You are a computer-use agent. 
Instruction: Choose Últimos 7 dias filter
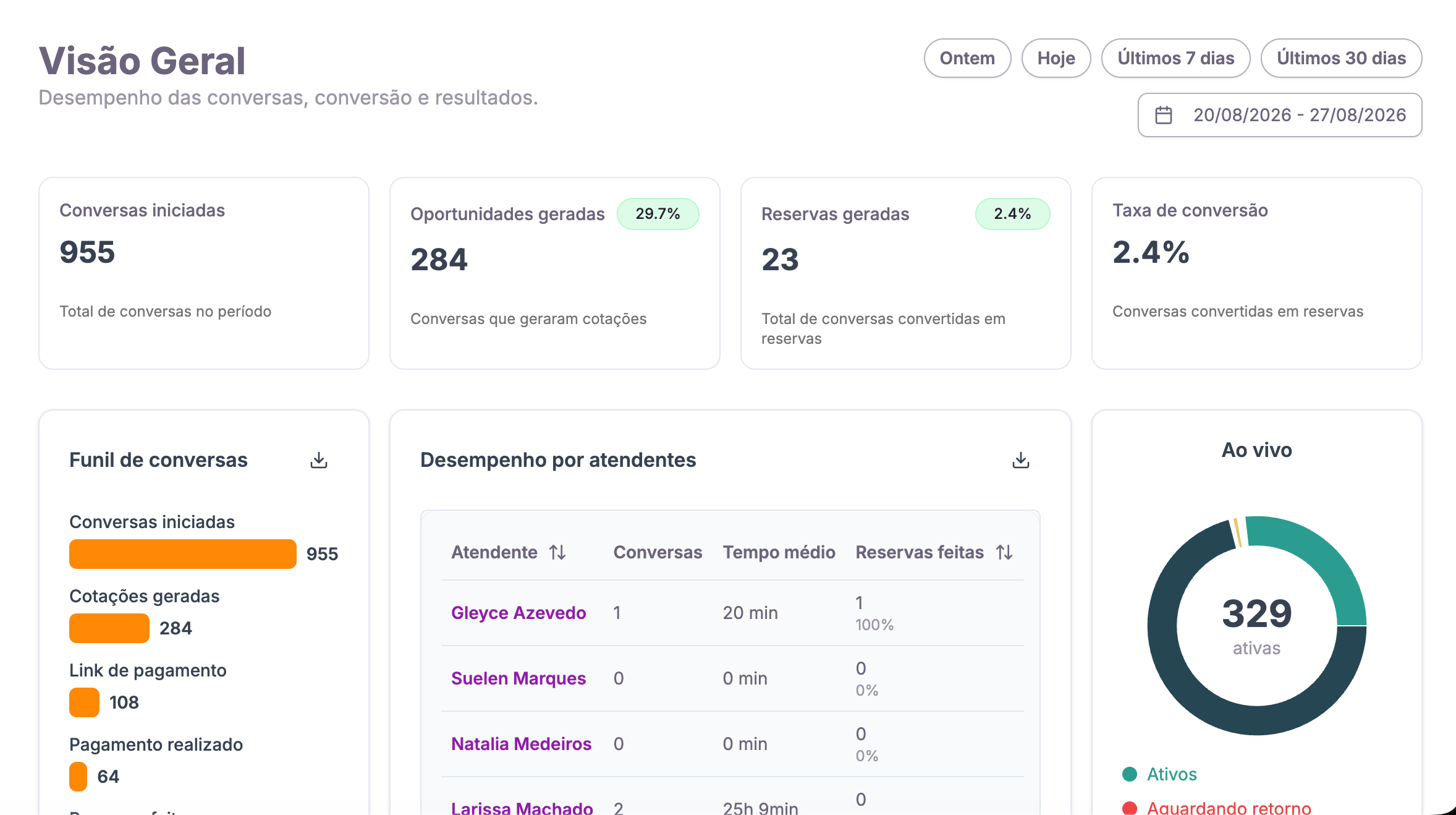[x=1176, y=58]
